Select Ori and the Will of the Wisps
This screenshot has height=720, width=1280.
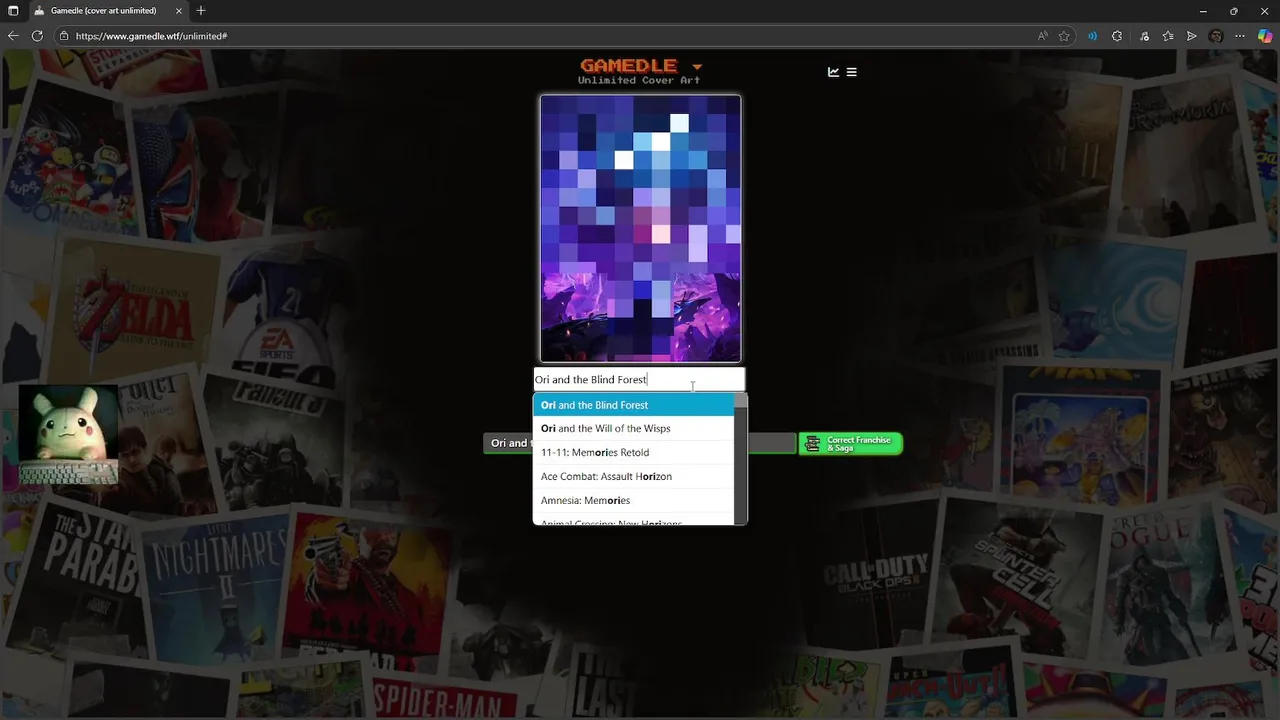(x=633, y=428)
